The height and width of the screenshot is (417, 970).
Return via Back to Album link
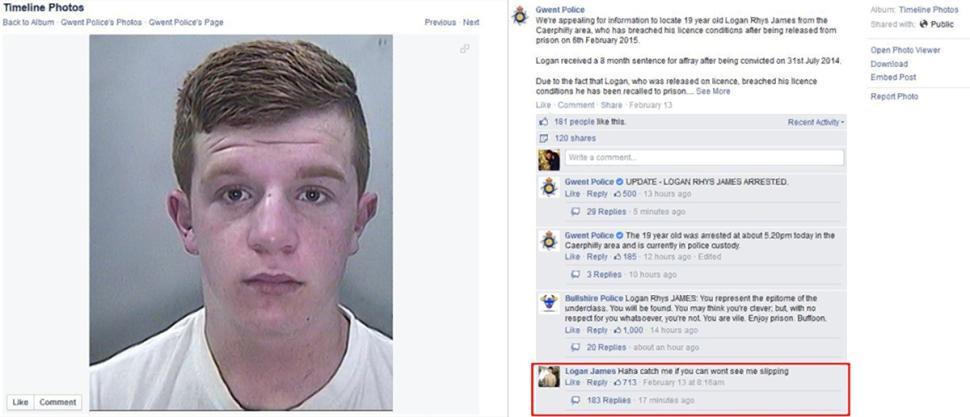28,22
